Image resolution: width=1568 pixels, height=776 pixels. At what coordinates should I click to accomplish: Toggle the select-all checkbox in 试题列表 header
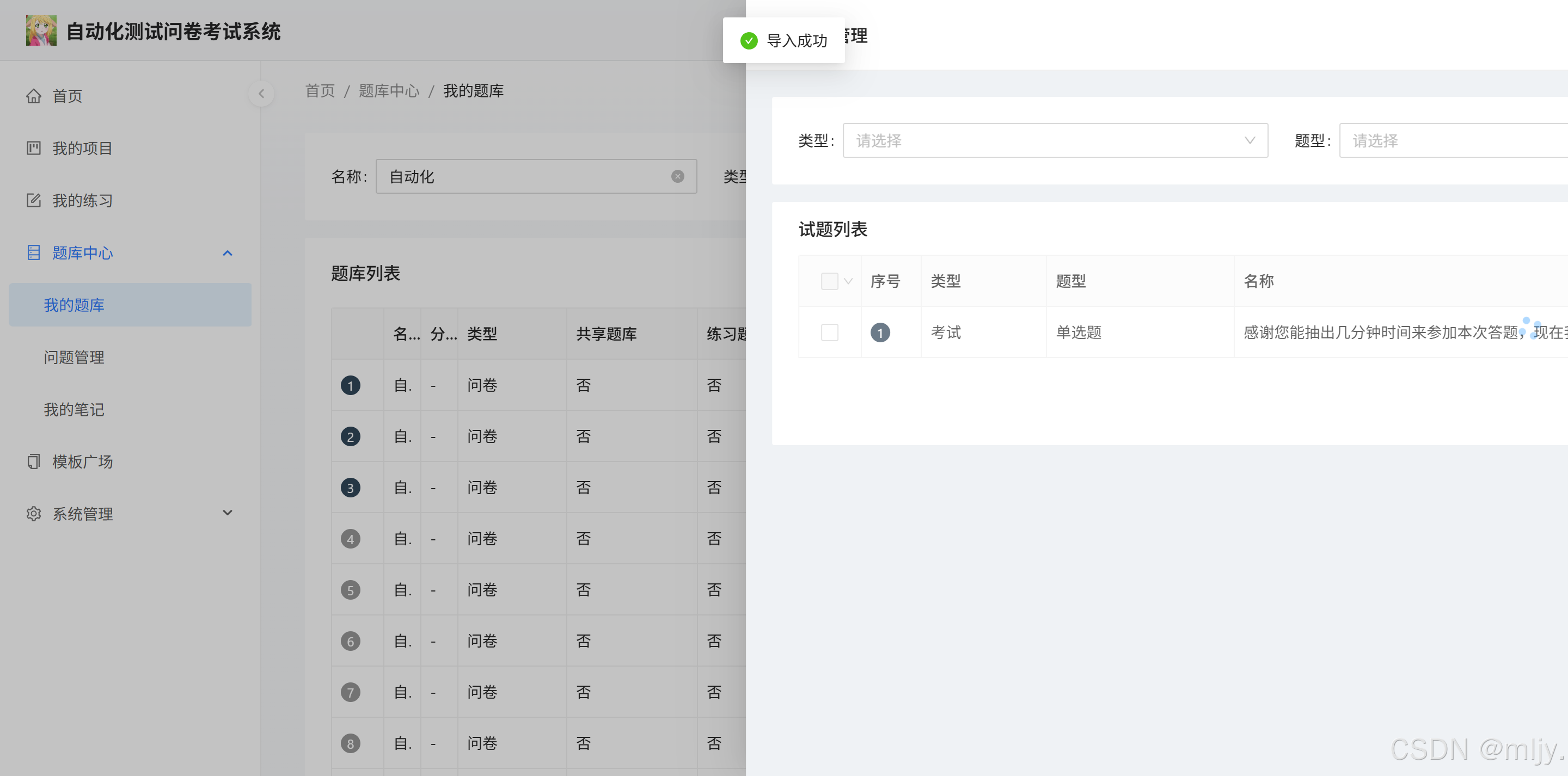pyautogui.click(x=829, y=281)
